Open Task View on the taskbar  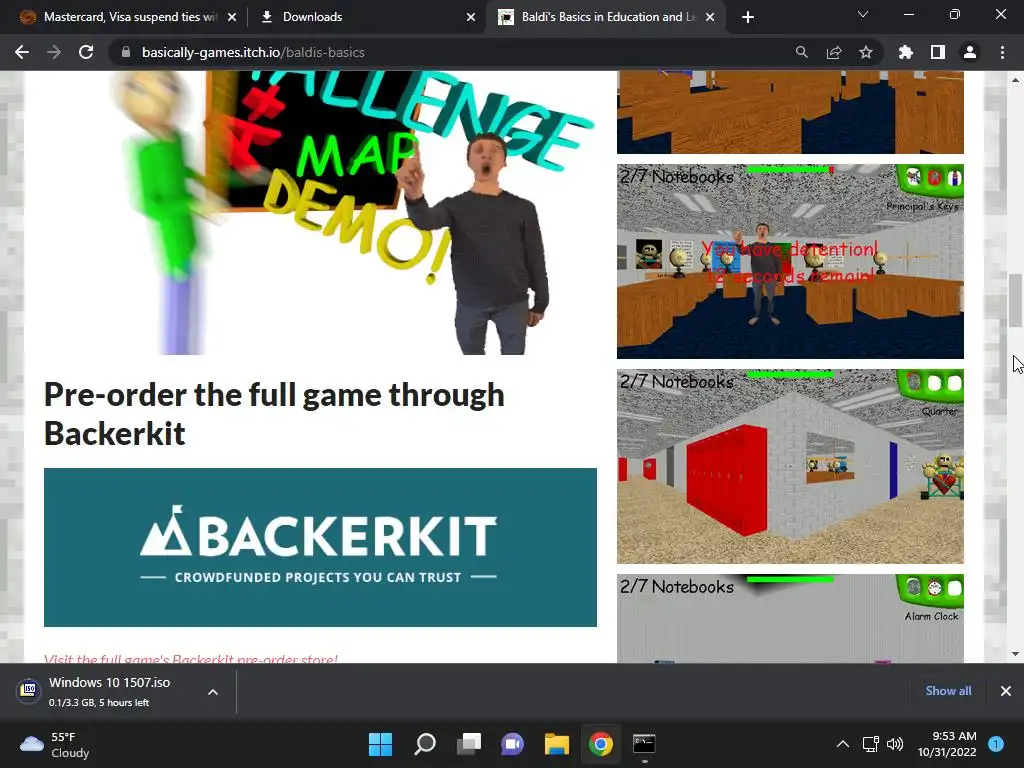tap(468, 744)
